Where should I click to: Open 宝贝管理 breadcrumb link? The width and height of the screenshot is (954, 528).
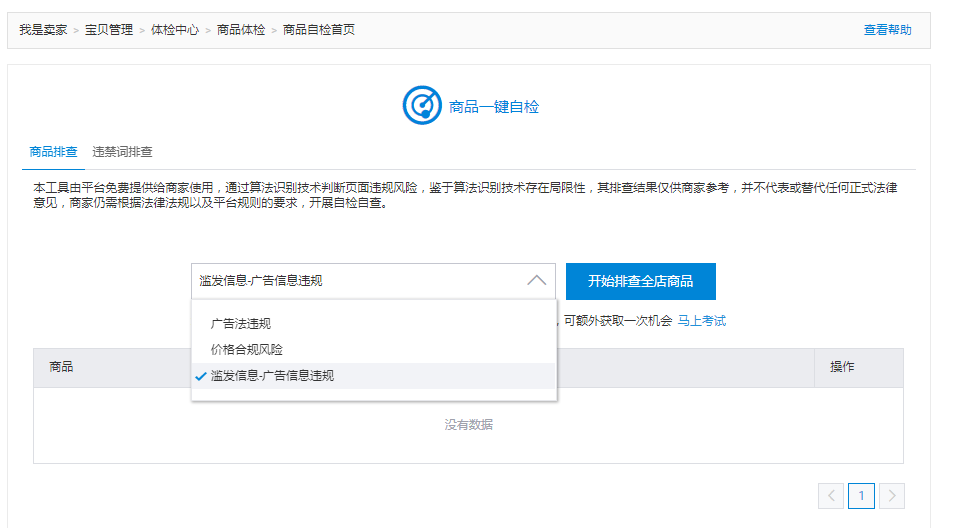pos(109,30)
